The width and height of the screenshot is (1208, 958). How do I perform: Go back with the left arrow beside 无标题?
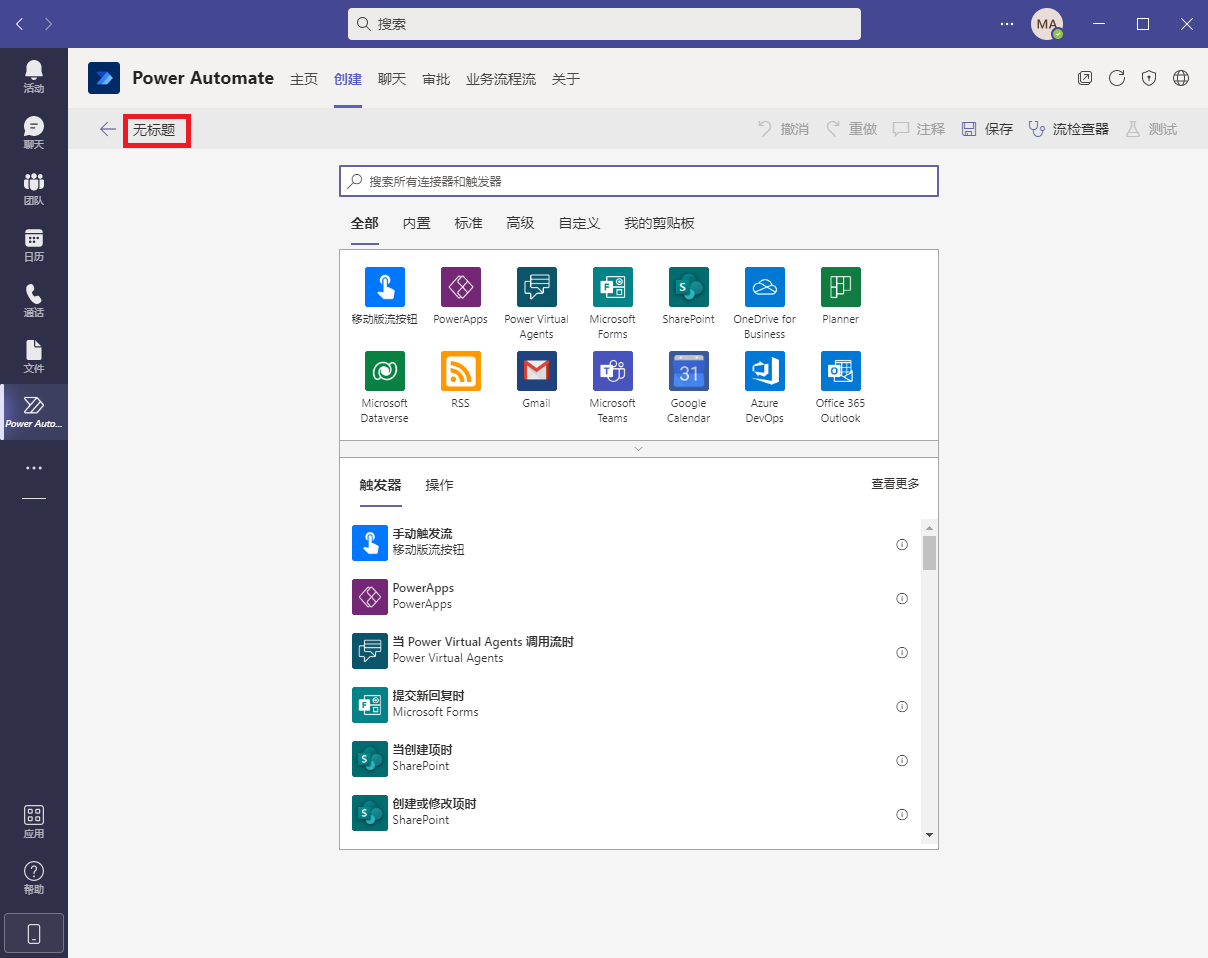coord(108,129)
